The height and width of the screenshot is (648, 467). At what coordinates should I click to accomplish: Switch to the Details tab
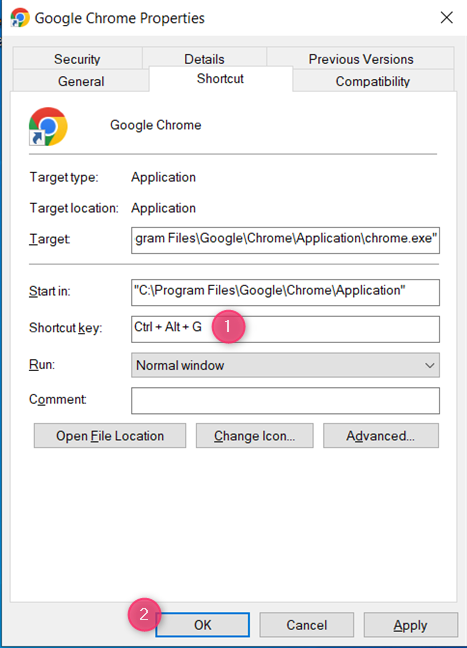pyautogui.click(x=204, y=59)
